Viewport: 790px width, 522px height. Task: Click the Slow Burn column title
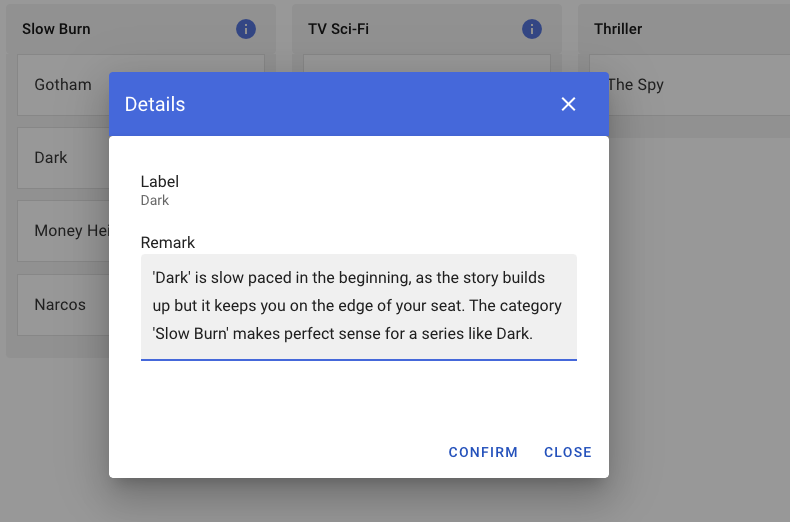[x=56, y=29]
